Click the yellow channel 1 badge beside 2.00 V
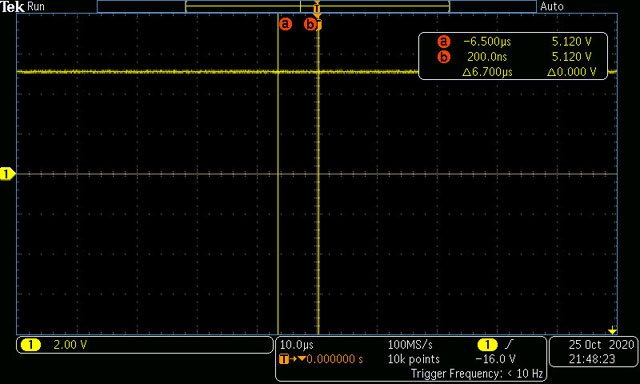The width and height of the screenshot is (640, 384). pos(31,345)
